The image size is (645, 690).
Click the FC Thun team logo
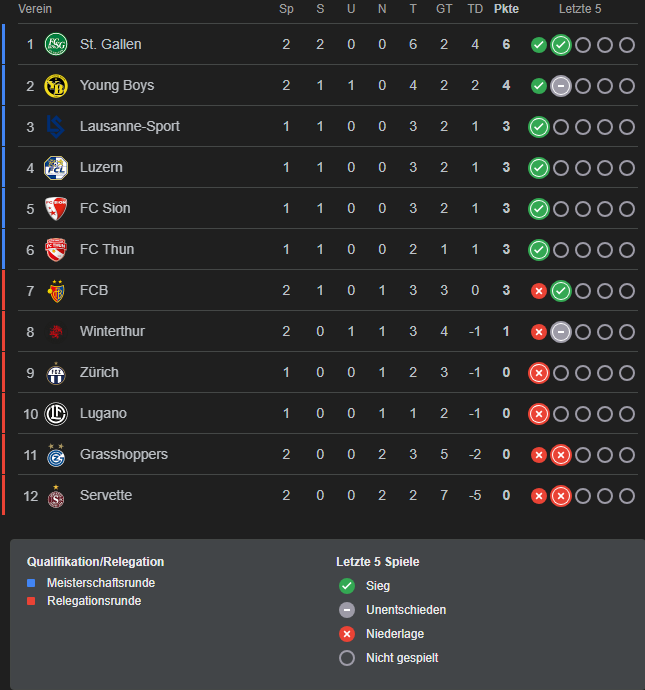tap(56, 250)
